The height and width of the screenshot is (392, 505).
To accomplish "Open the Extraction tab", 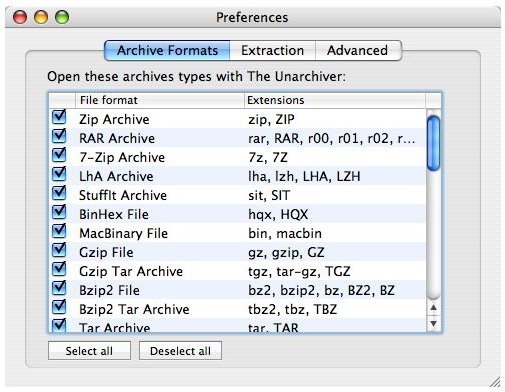I will point(272,51).
